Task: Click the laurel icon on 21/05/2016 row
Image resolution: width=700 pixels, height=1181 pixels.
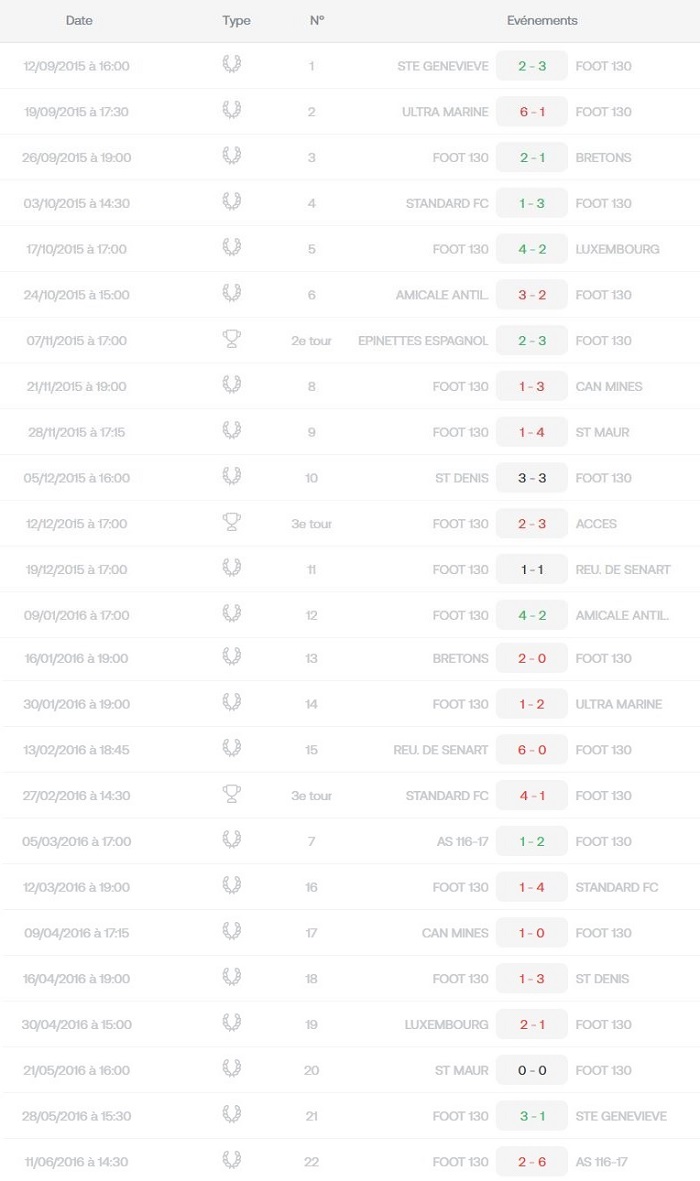Action: (x=232, y=1069)
